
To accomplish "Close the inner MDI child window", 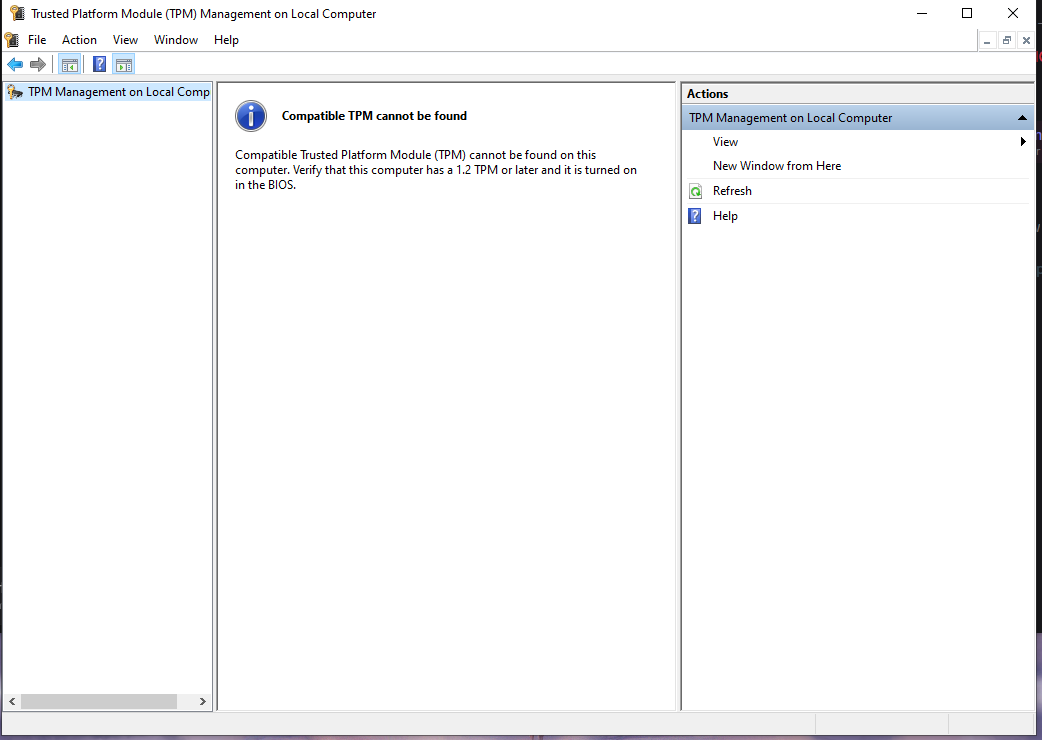I will click(1026, 41).
